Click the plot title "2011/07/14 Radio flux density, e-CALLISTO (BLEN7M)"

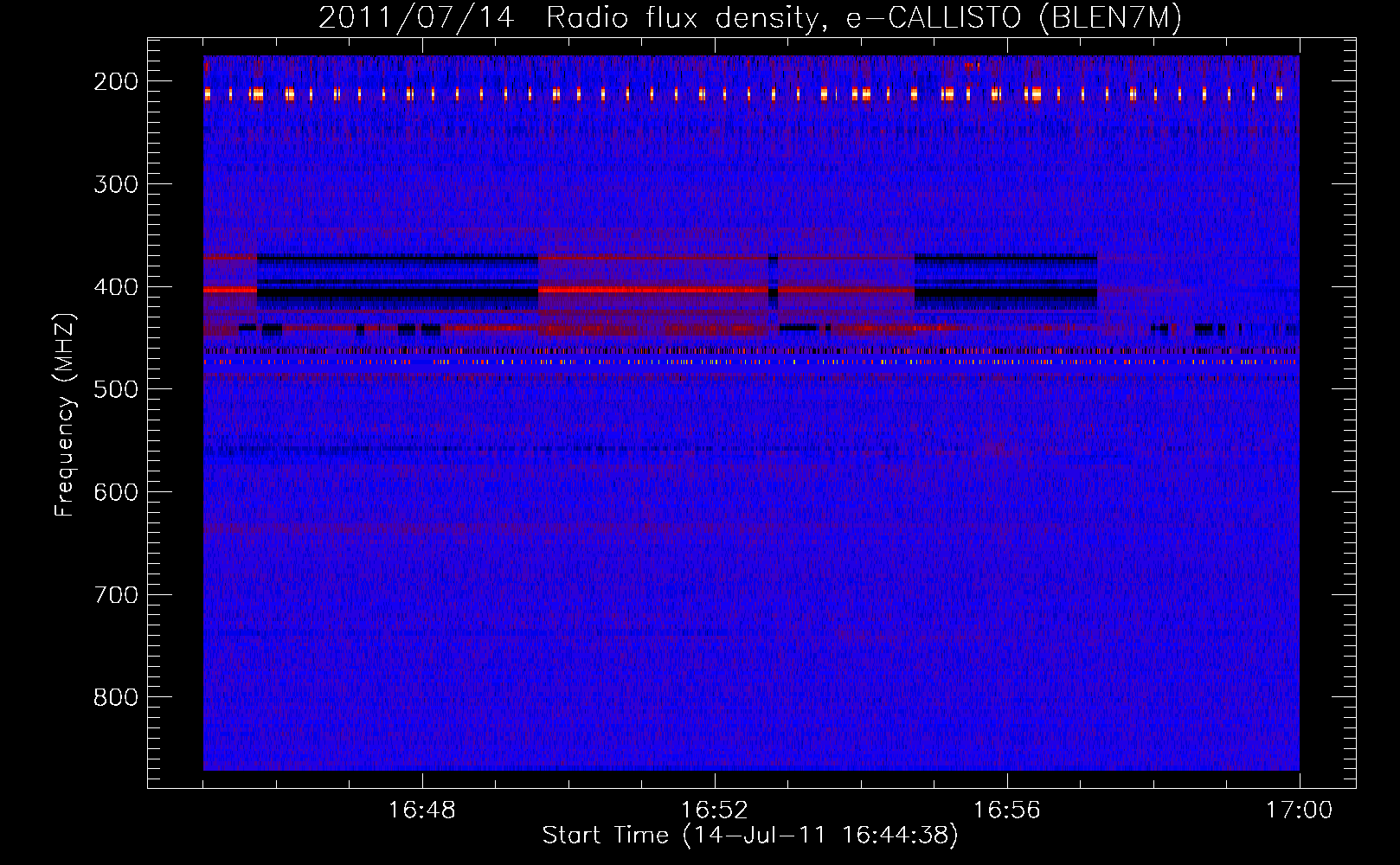(x=750, y=18)
